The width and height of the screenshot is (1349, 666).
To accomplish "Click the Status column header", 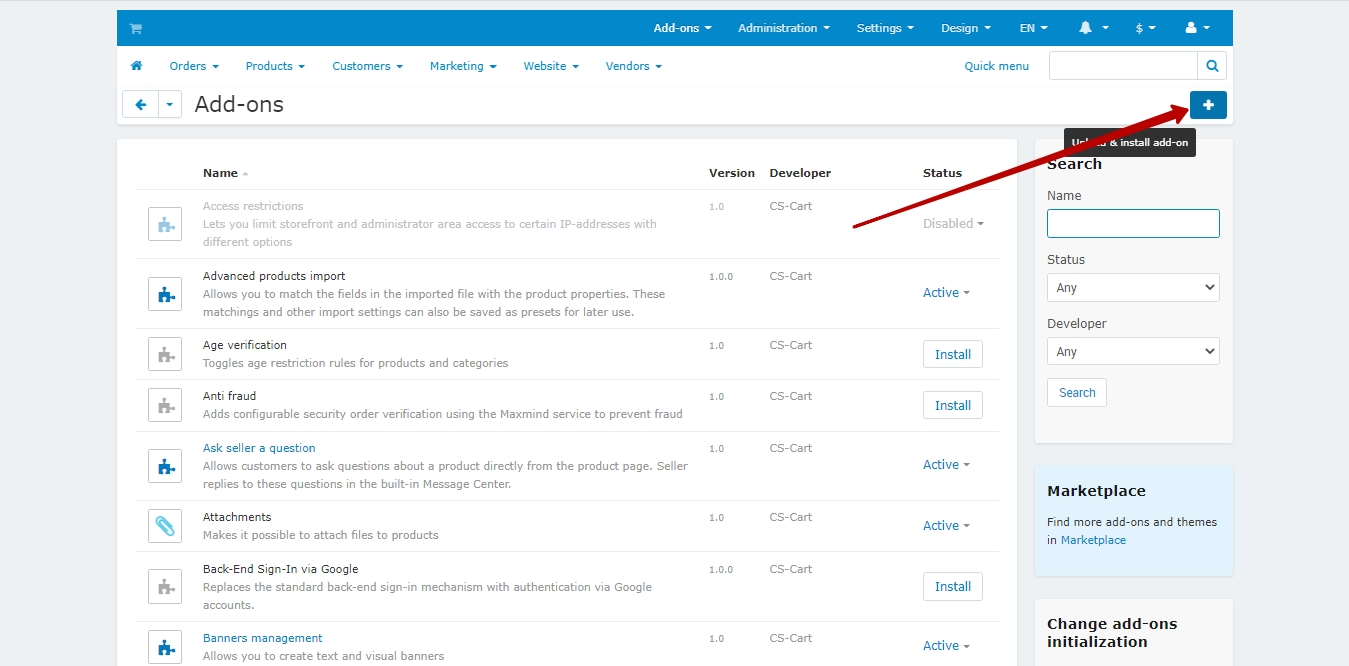I will click(x=942, y=173).
